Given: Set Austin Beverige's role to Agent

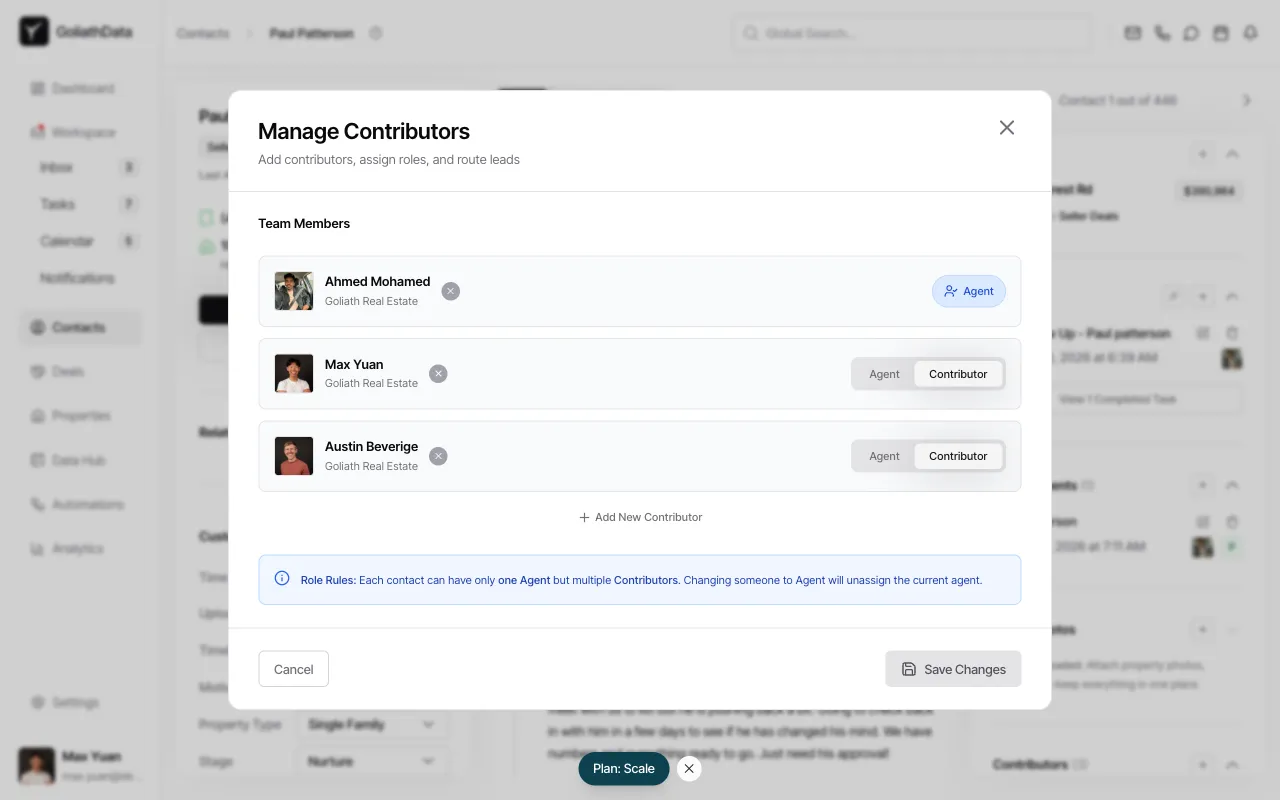Looking at the screenshot, I should [883, 456].
